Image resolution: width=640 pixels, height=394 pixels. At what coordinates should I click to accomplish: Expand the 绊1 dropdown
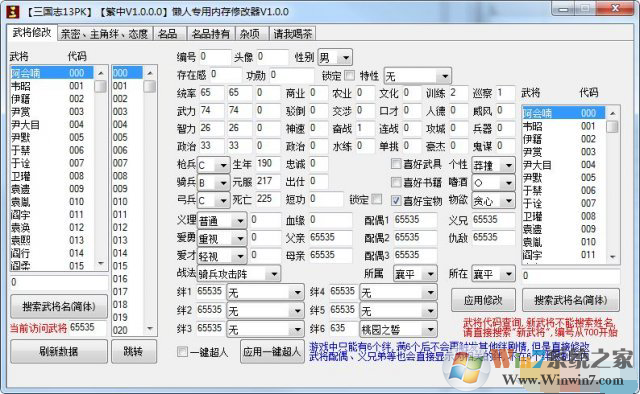(265, 292)
